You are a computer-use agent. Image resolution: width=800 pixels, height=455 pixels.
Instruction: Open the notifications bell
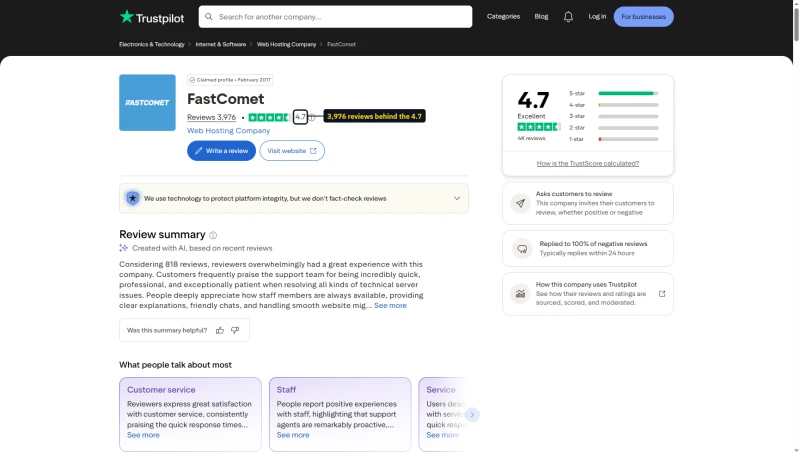point(568,17)
